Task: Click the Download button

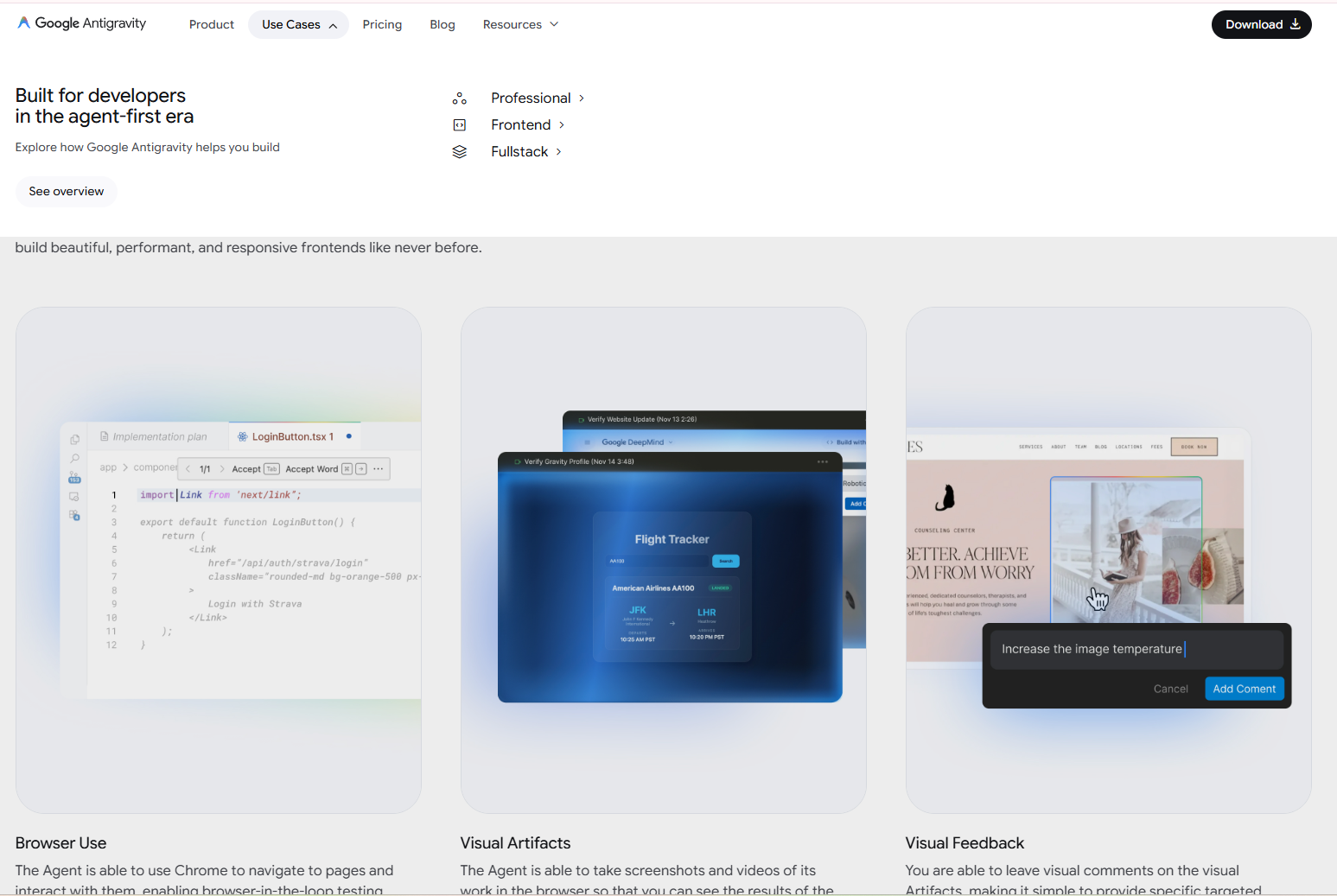Action: pos(1261,25)
